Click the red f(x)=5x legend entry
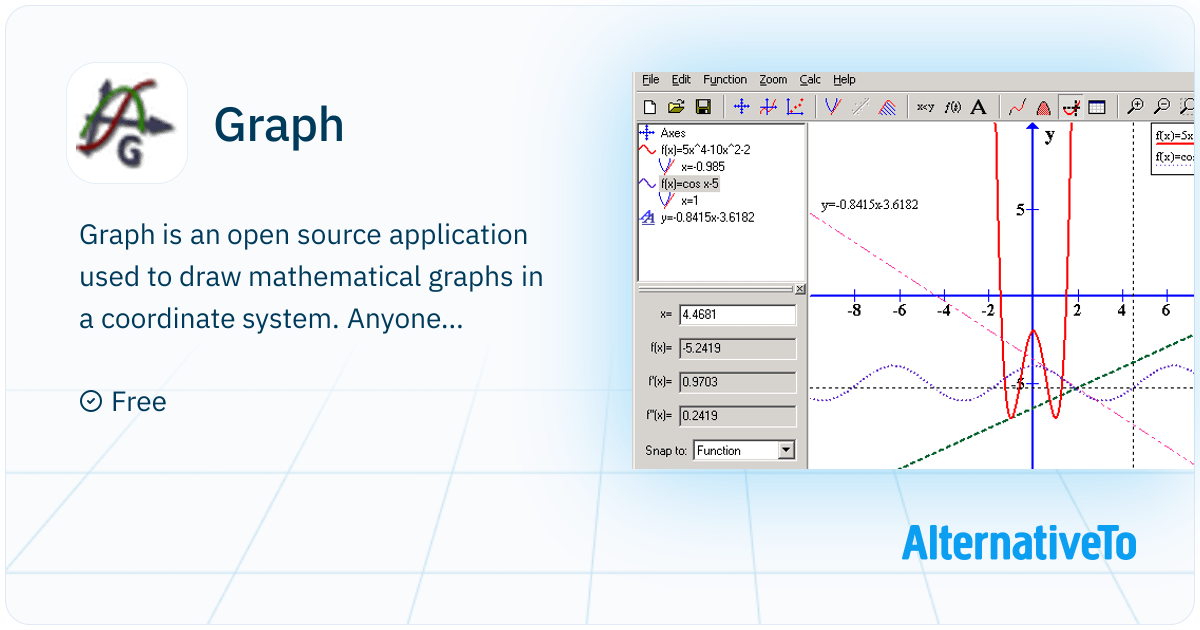The image size is (1200, 630). (1173, 137)
